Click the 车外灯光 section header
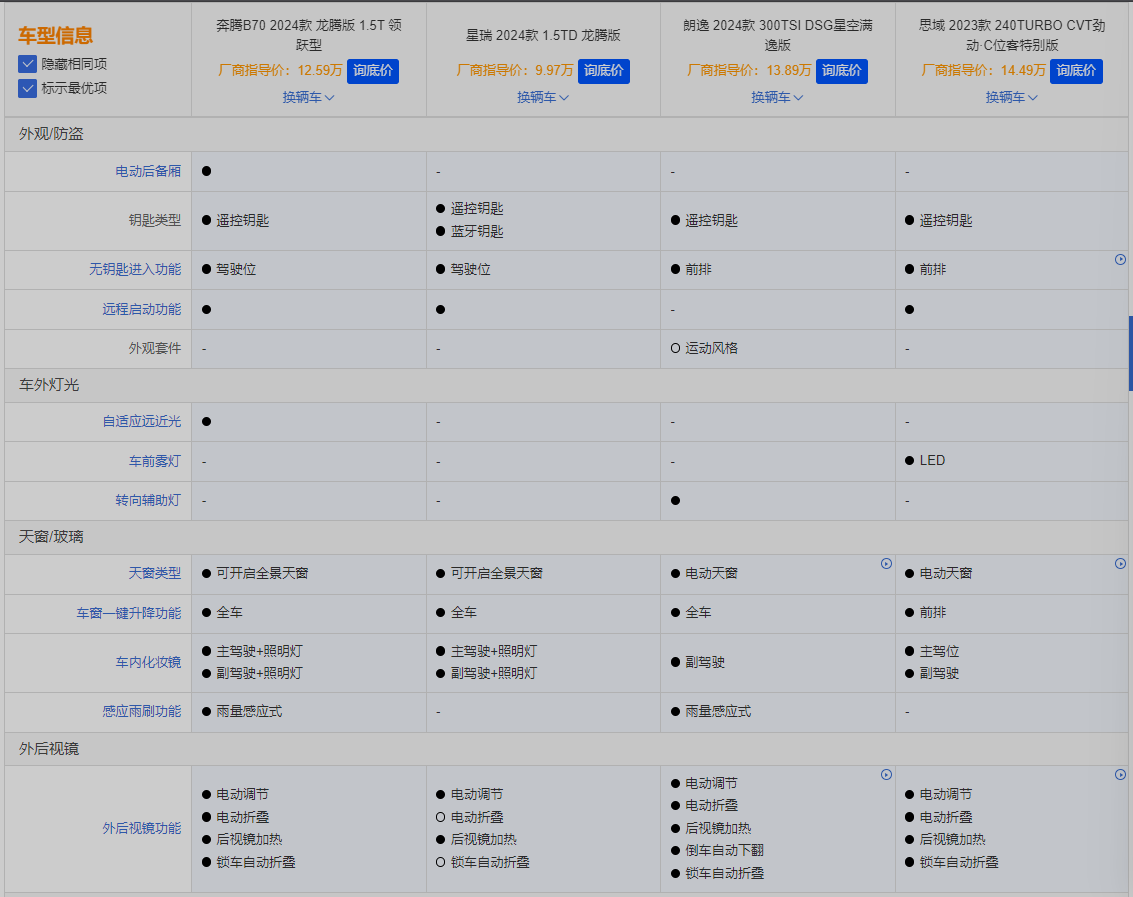 pyautogui.click(x=49, y=385)
